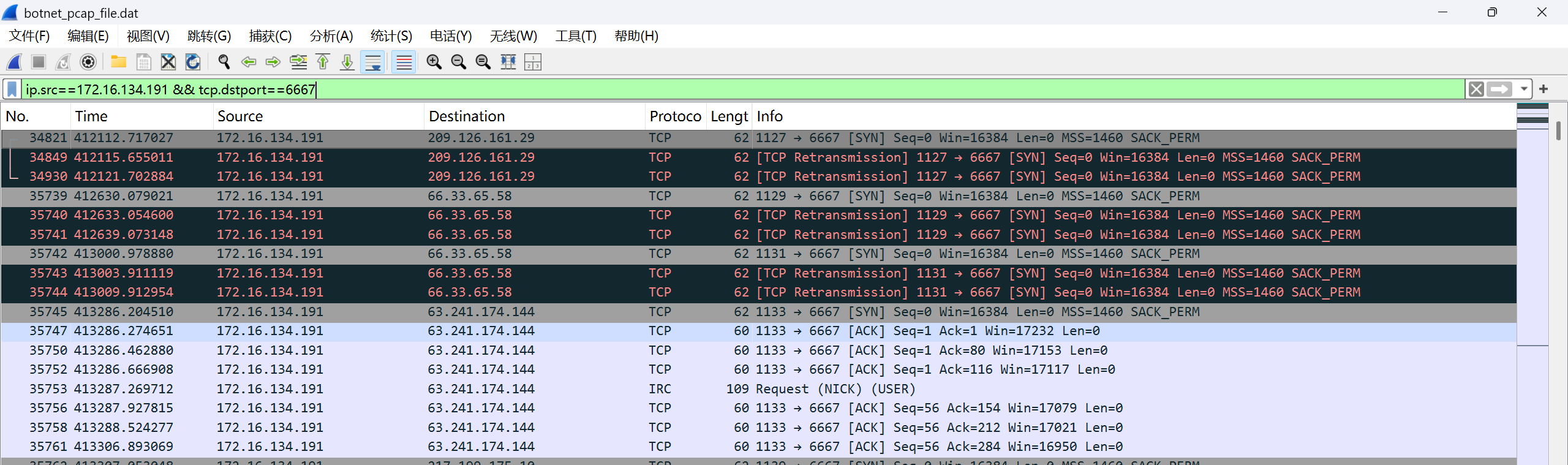
Task: Jump to the first packet icon
Action: coord(323,62)
